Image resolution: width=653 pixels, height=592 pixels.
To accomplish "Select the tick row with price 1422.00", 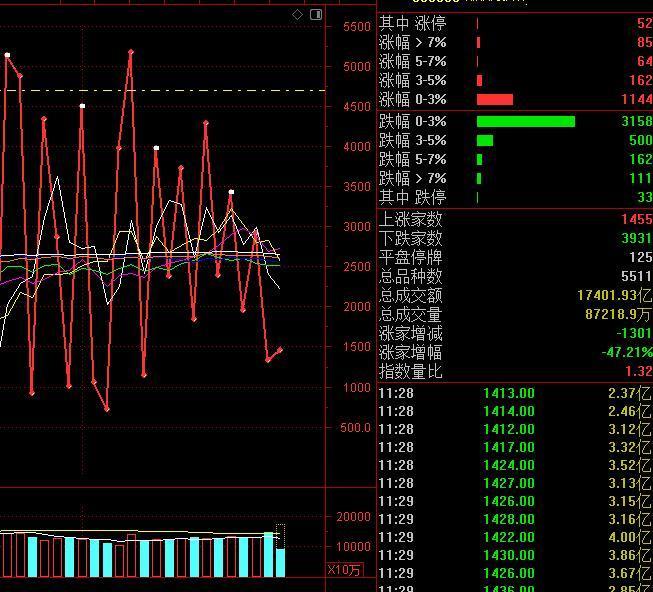I will pyautogui.click(x=516, y=537).
